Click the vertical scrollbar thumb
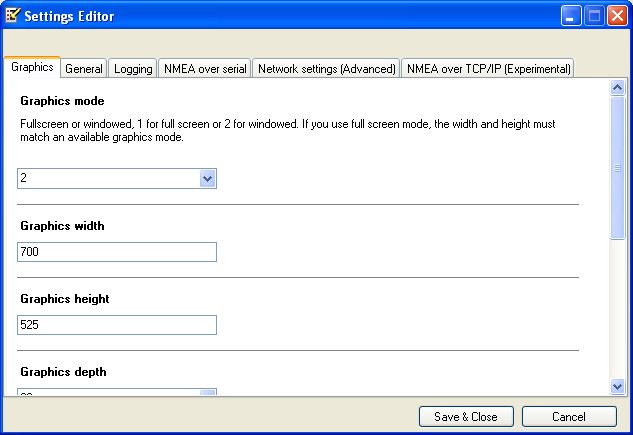 click(618, 168)
